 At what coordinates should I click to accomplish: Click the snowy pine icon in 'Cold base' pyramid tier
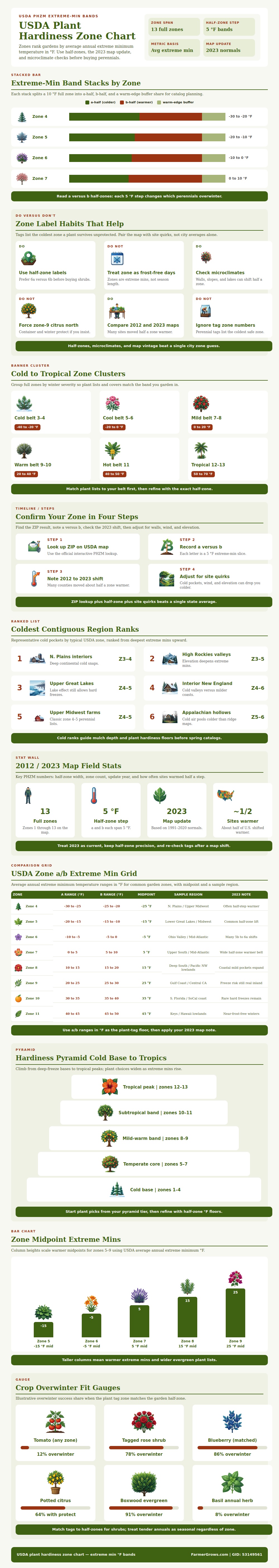[117, 1189]
